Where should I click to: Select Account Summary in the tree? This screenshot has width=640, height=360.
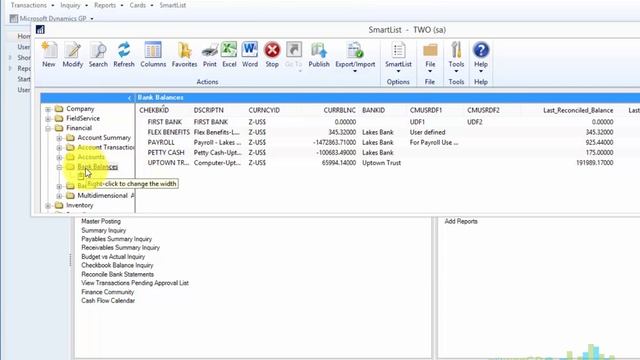[x=104, y=138]
